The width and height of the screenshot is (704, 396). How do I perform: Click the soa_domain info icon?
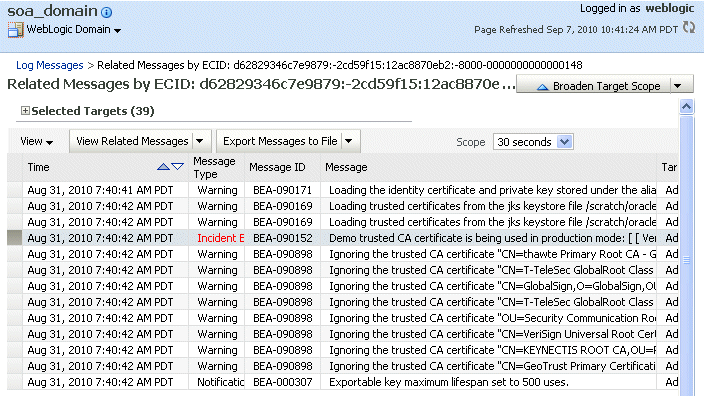(x=106, y=12)
